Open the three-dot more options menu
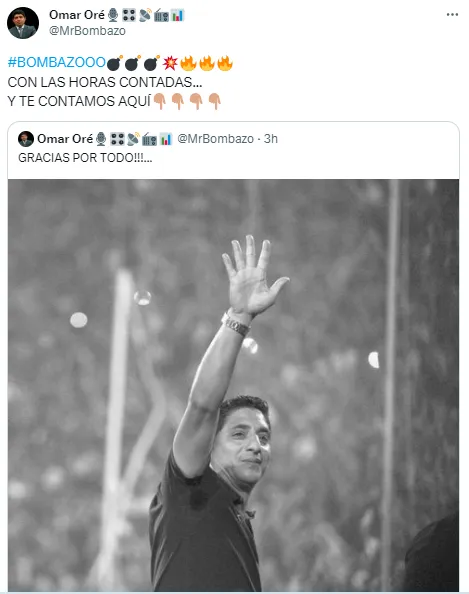469x594 pixels. (452, 14)
